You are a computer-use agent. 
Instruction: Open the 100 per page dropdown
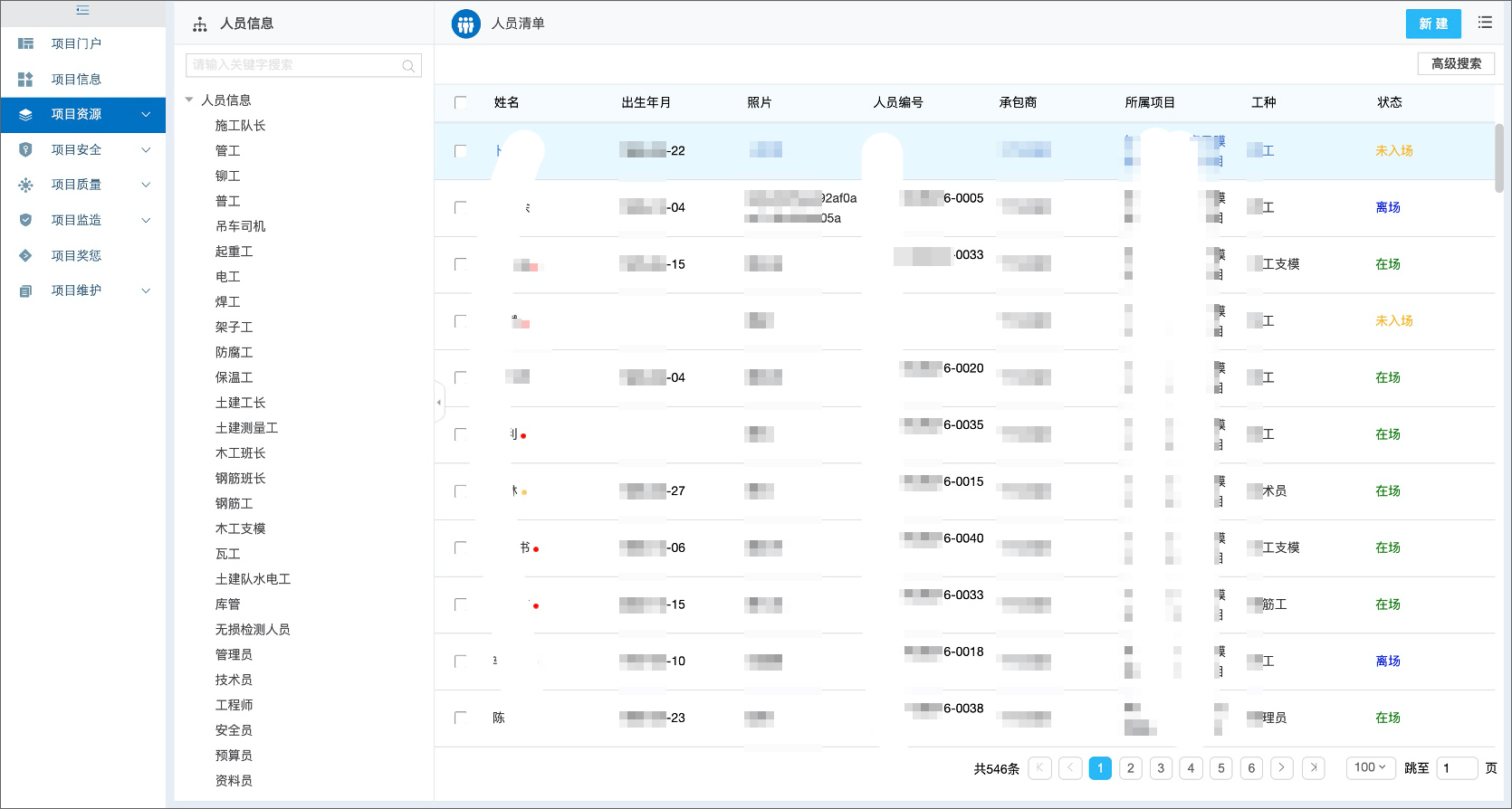1370,767
